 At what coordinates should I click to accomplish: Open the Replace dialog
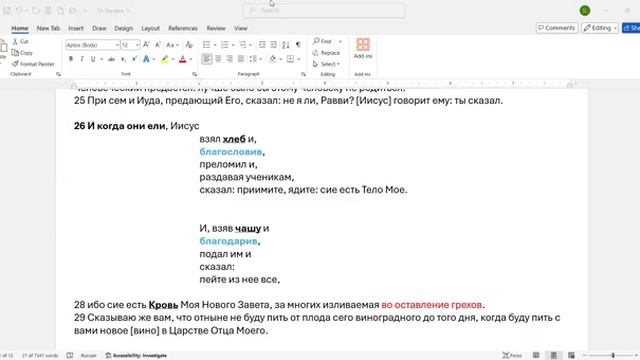(326, 53)
